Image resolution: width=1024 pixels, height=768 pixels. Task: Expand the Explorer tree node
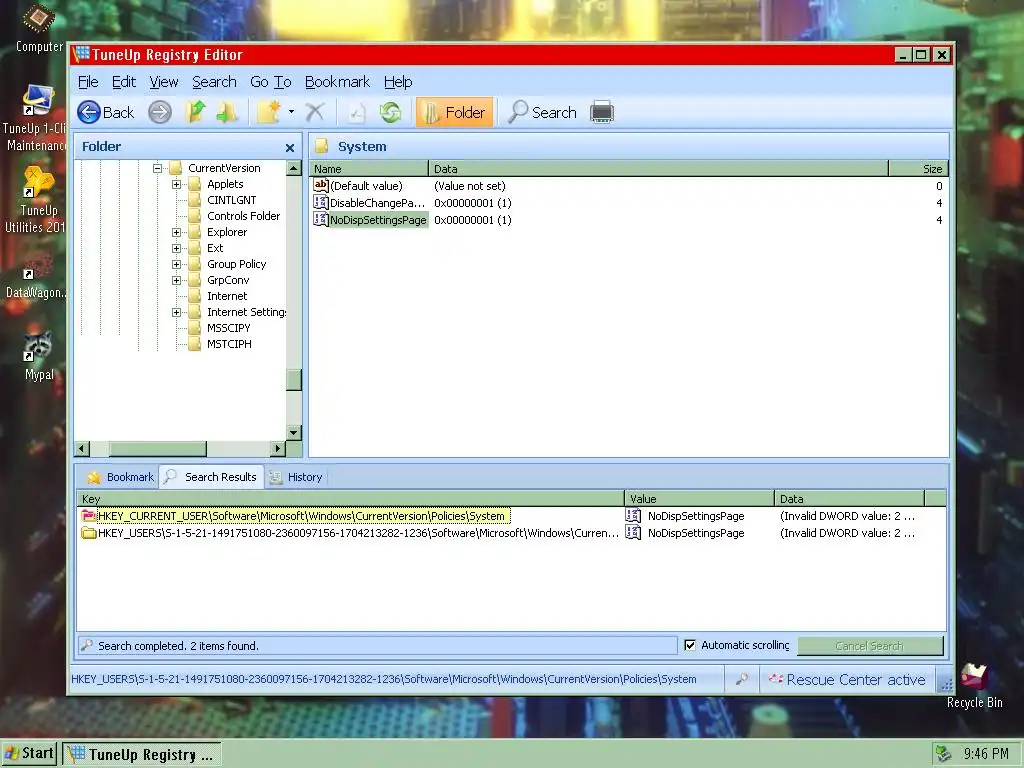click(176, 232)
